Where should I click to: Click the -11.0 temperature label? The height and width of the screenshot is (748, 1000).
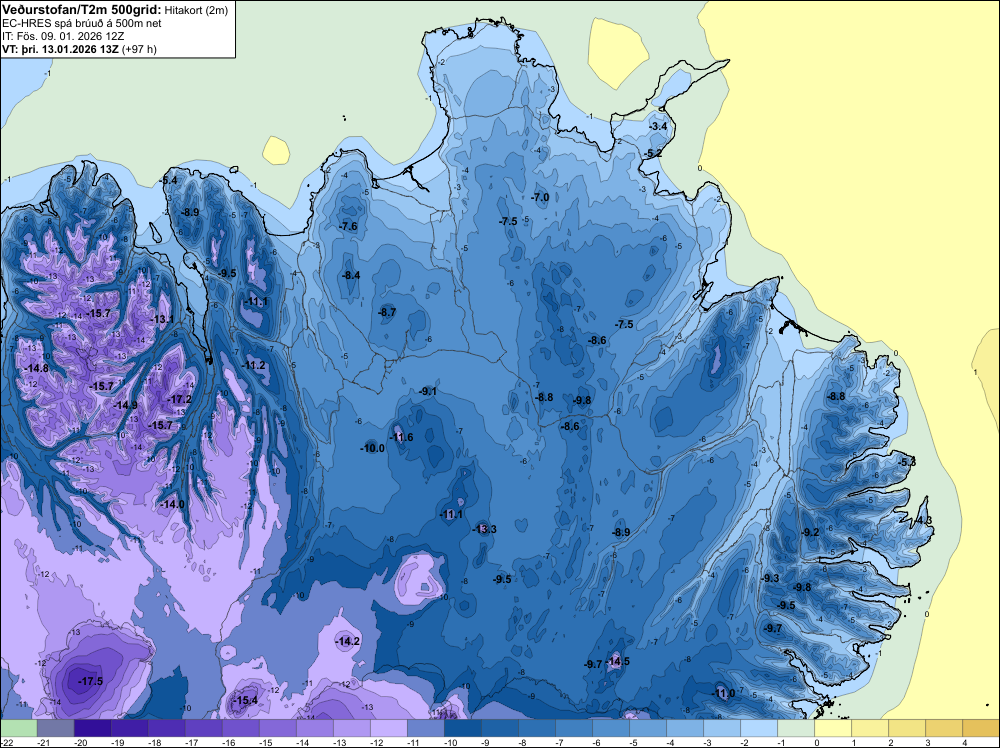723,693
